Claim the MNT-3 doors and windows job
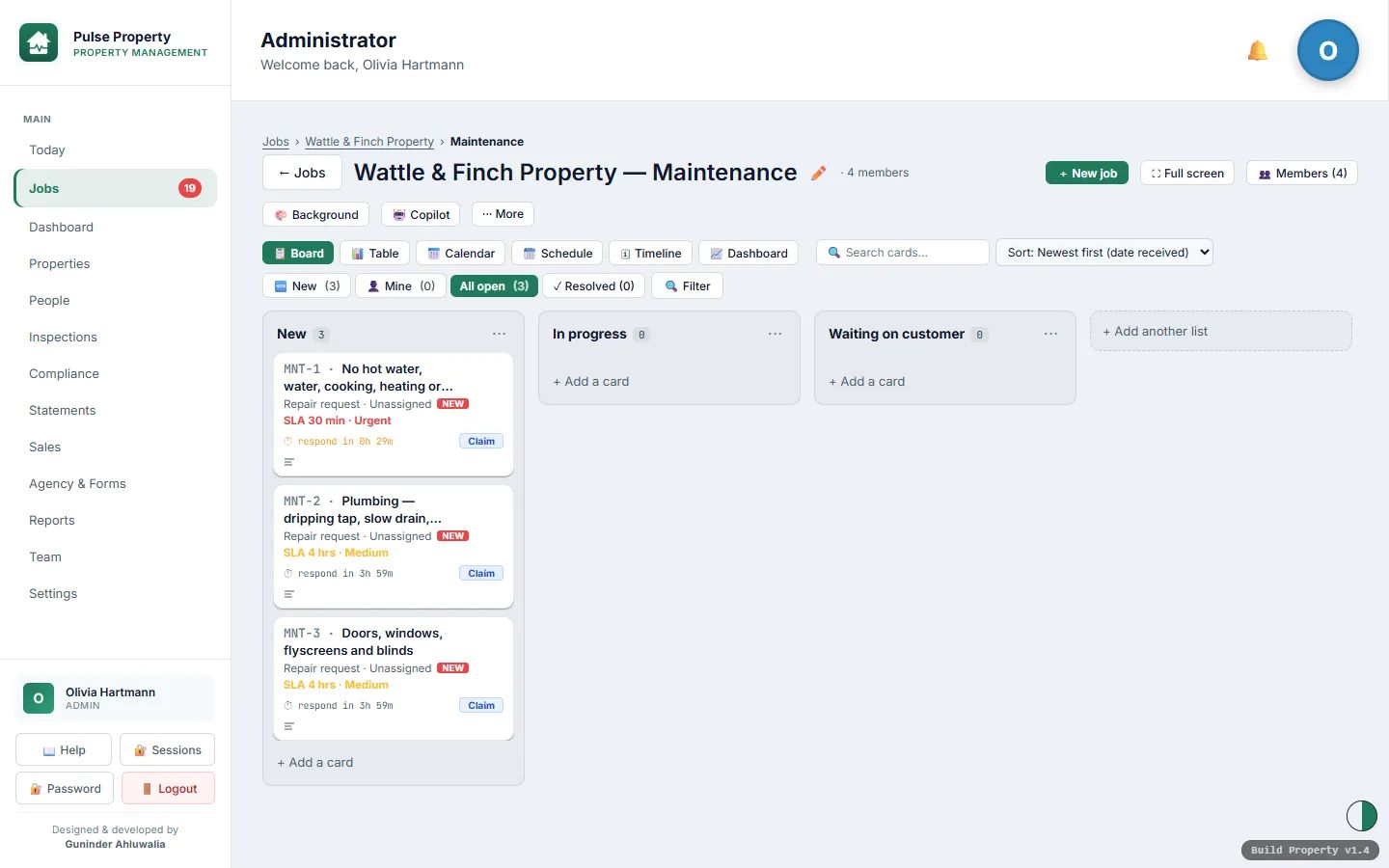The height and width of the screenshot is (868, 1389). tap(481, 706)
